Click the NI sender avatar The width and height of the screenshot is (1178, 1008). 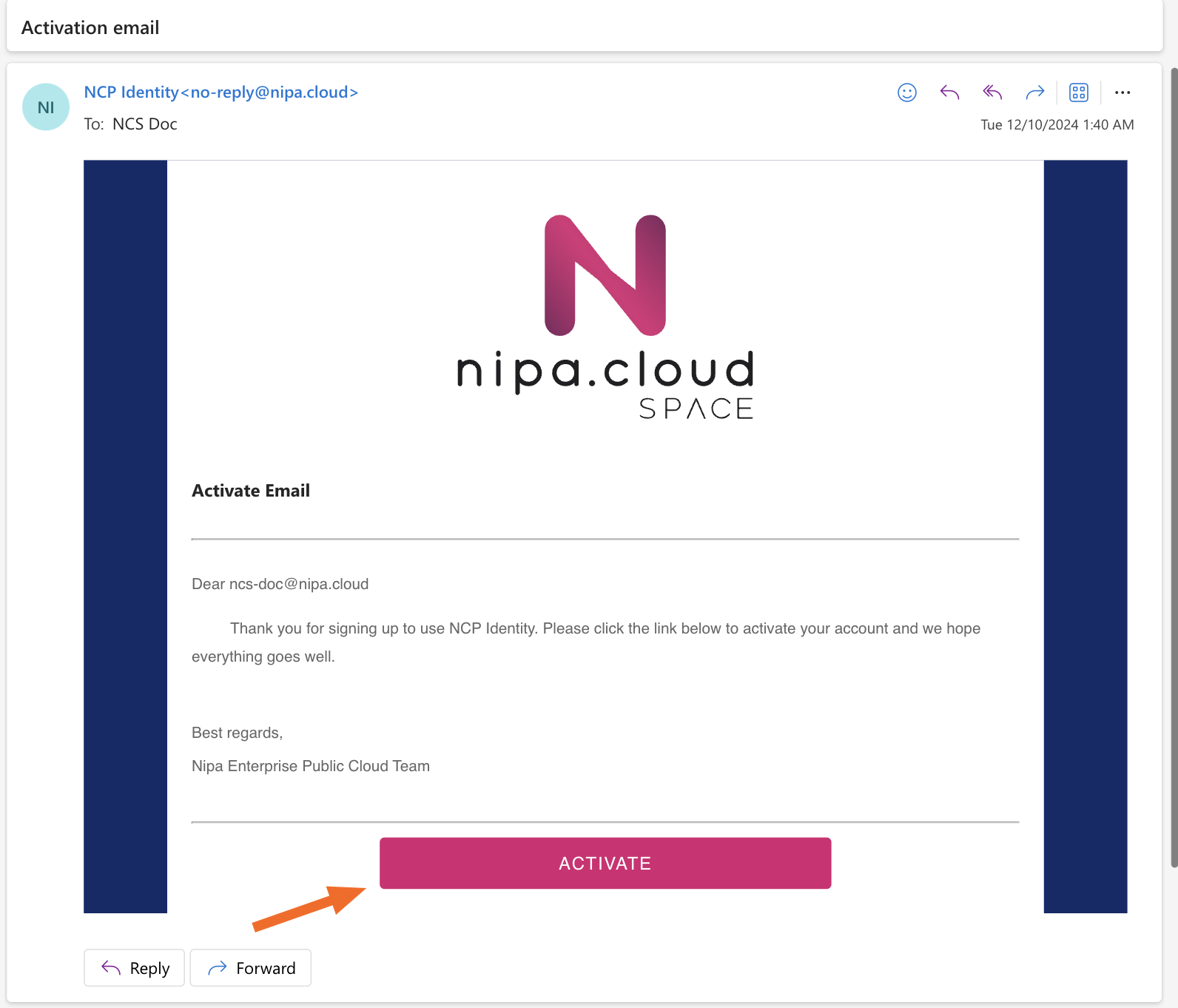(46, 107)
